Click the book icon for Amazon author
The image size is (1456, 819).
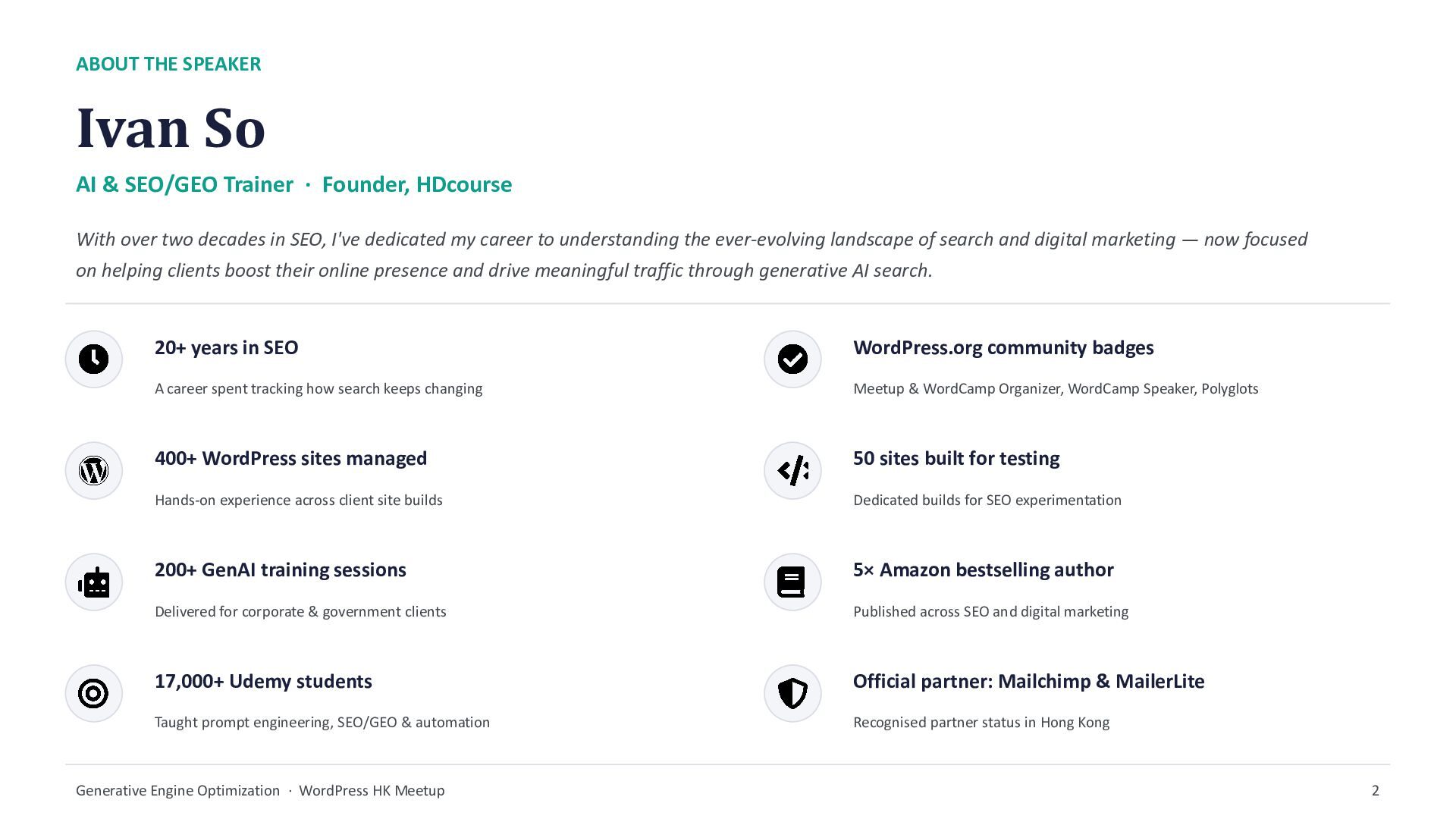coord(792,582)
